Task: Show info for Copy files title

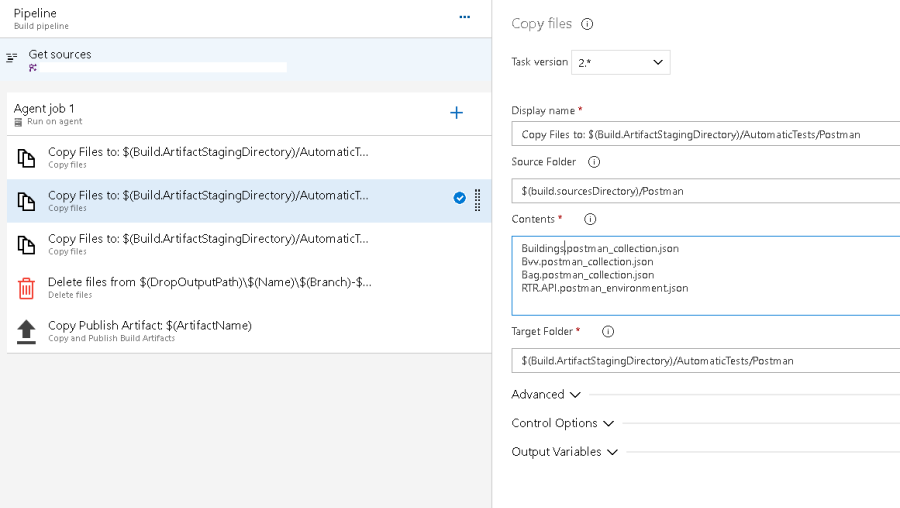Action: (587, 24)
